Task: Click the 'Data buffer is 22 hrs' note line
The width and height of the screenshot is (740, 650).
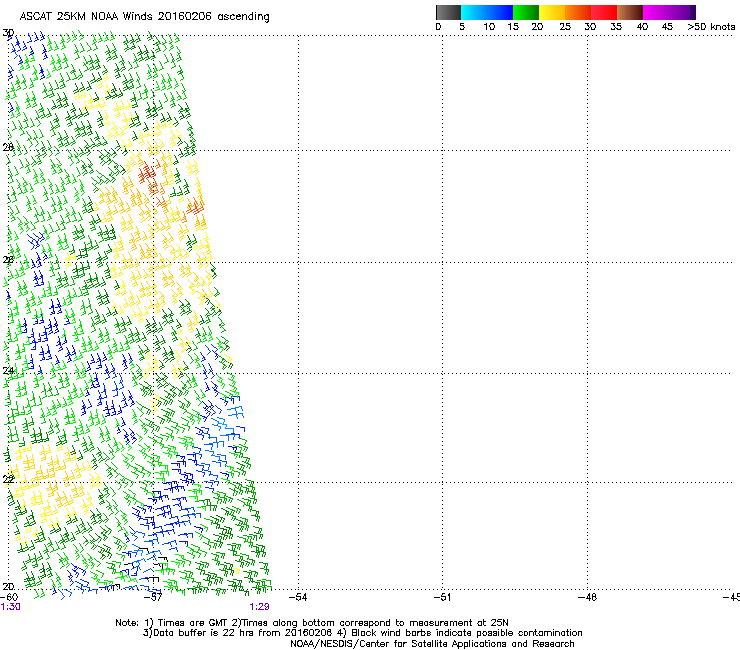Action: [362, 633]
